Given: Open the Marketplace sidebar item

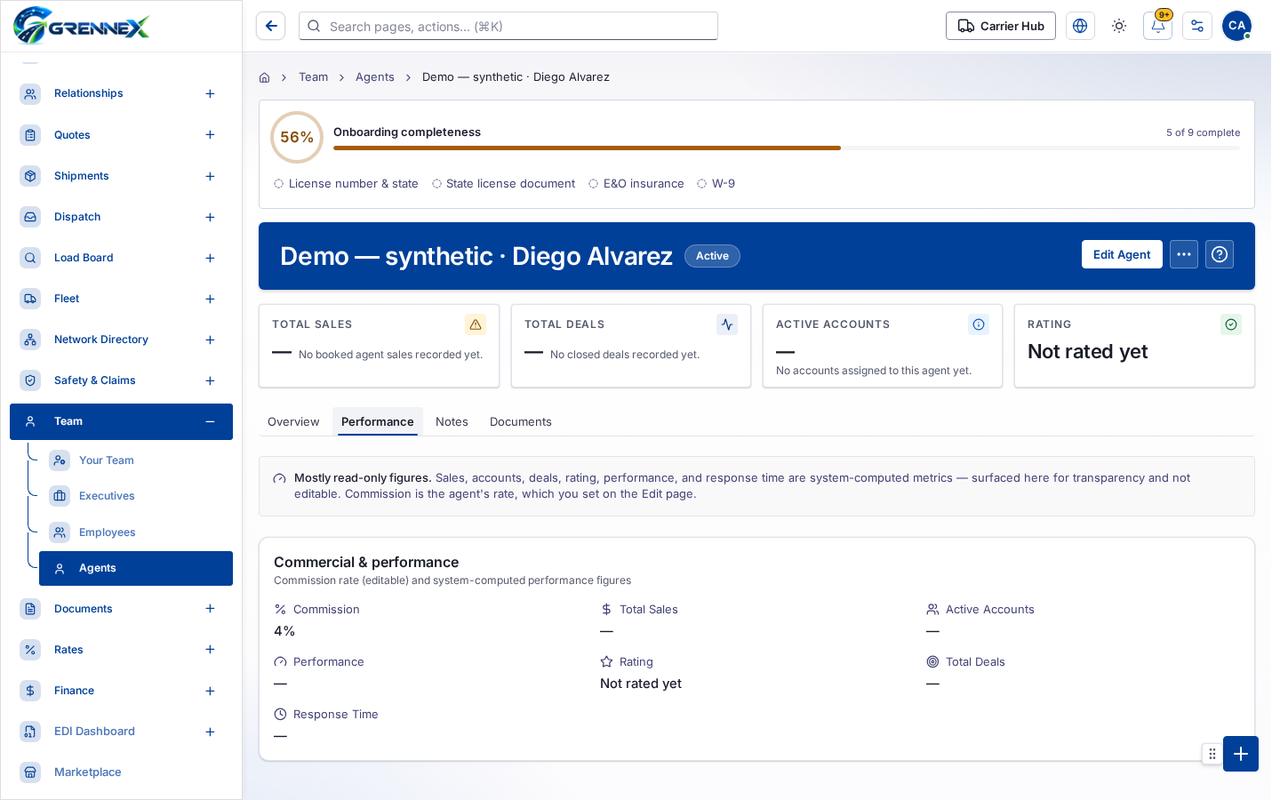Looking at the screenshot, I should pyautogui.click(x=121, y=772).
